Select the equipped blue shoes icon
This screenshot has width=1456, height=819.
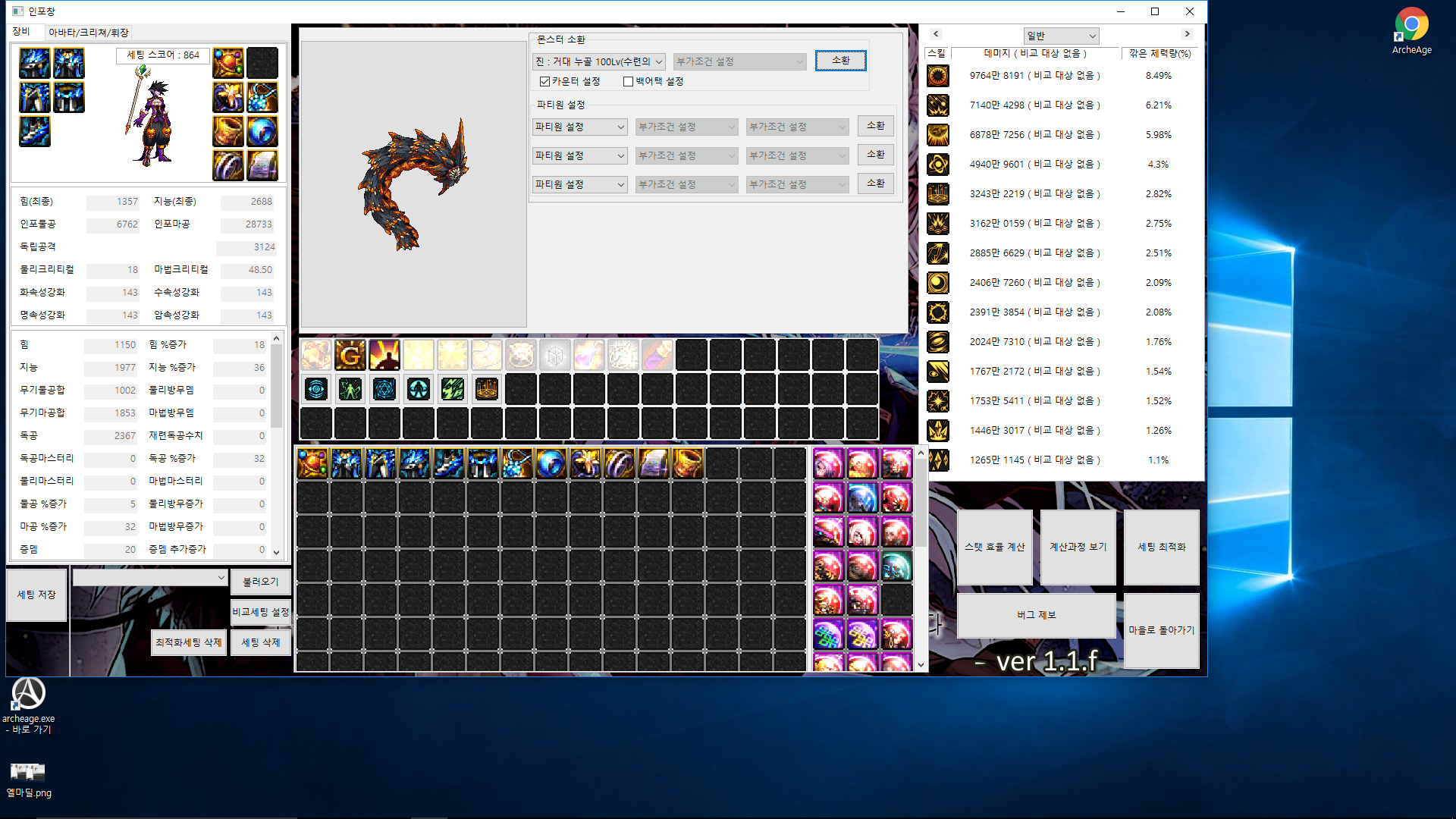[35, 131]
